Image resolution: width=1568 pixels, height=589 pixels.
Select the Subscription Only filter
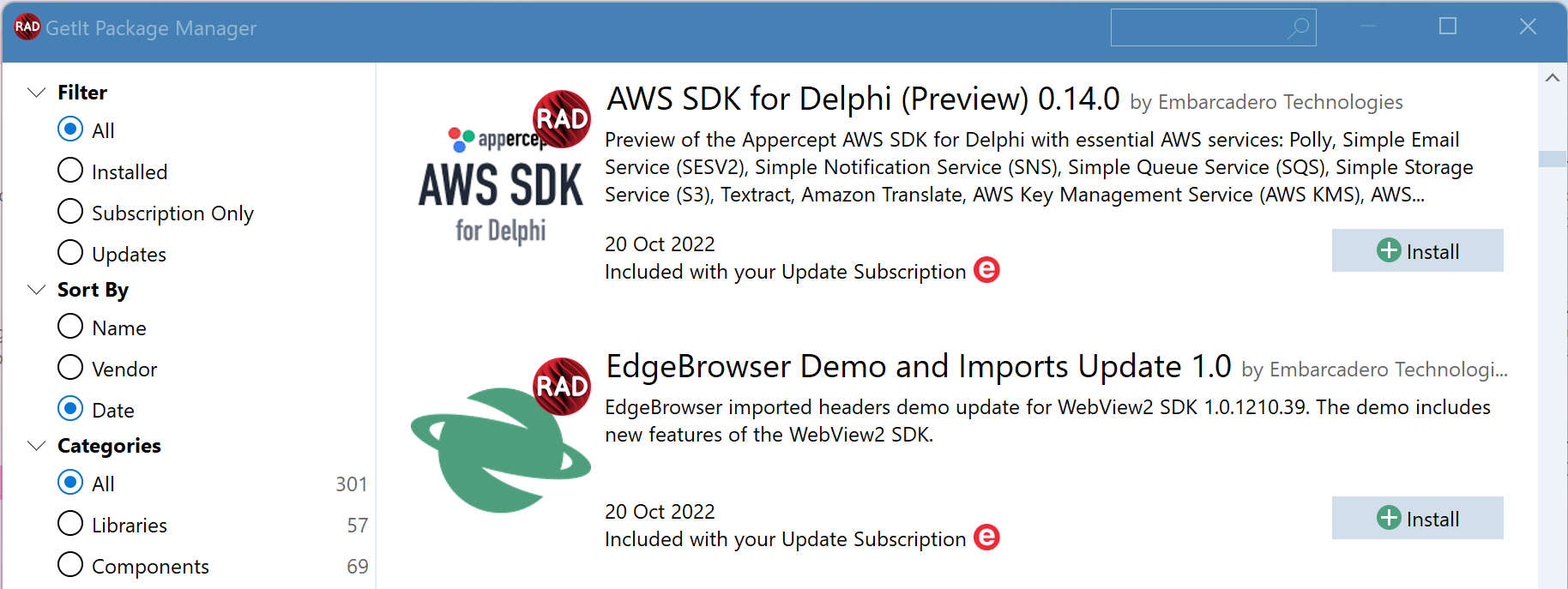point(155,213)
